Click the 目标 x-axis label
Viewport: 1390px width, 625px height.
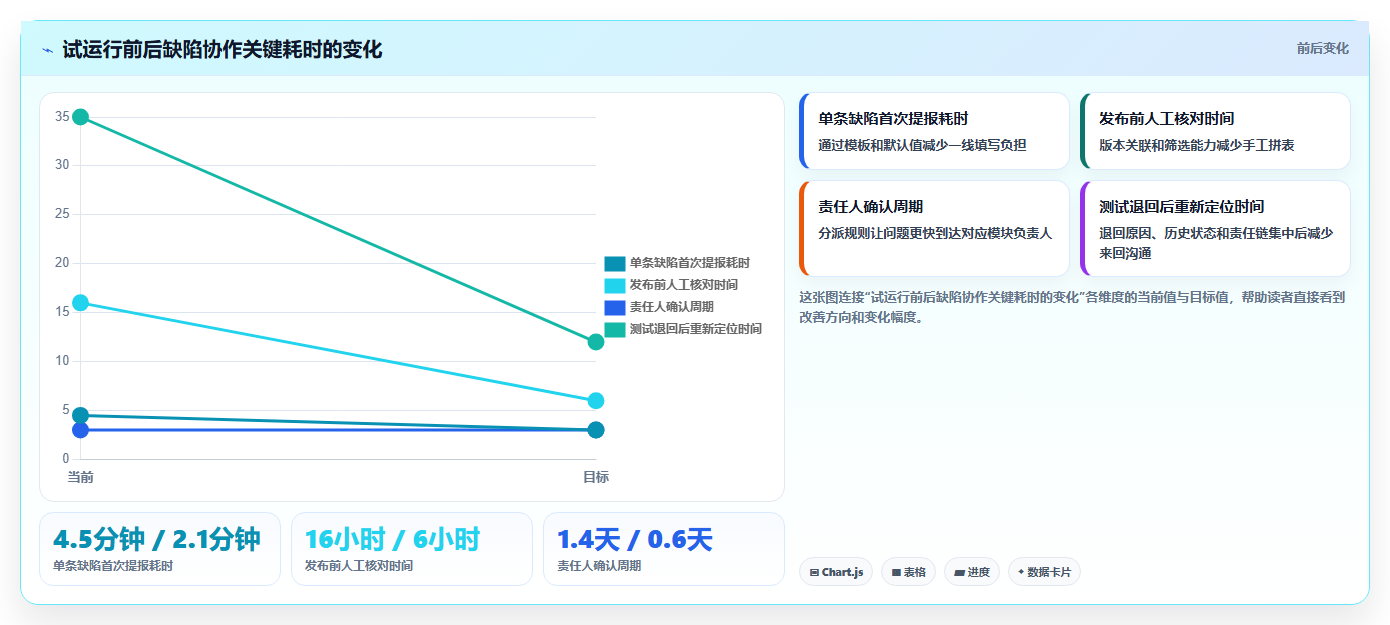coord(596,477)
